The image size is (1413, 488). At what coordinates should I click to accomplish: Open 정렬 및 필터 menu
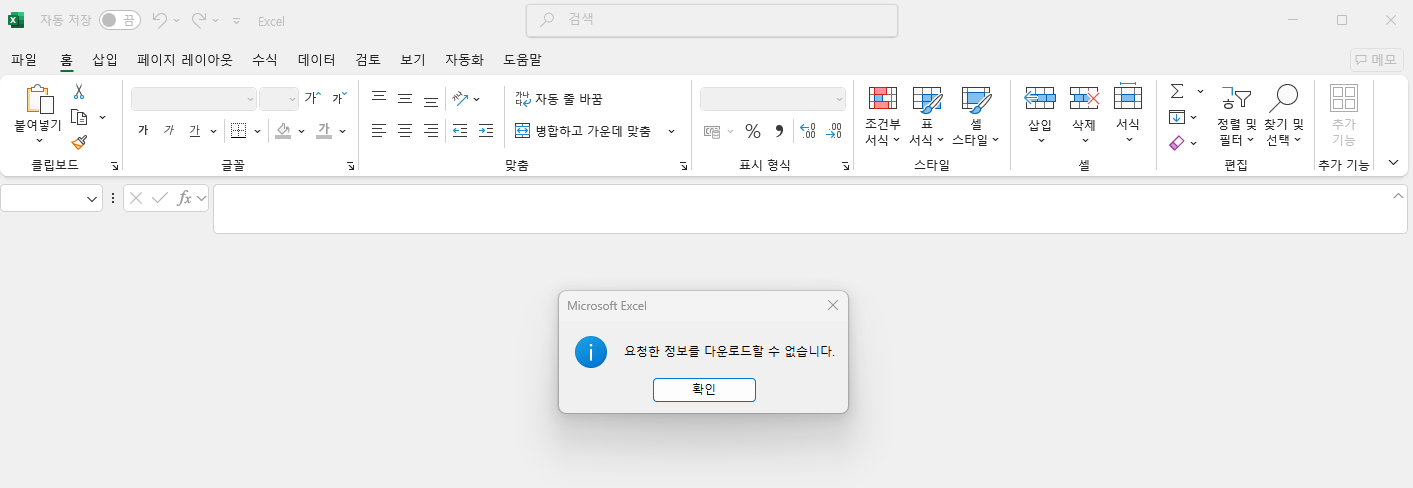pos(1236,116)
